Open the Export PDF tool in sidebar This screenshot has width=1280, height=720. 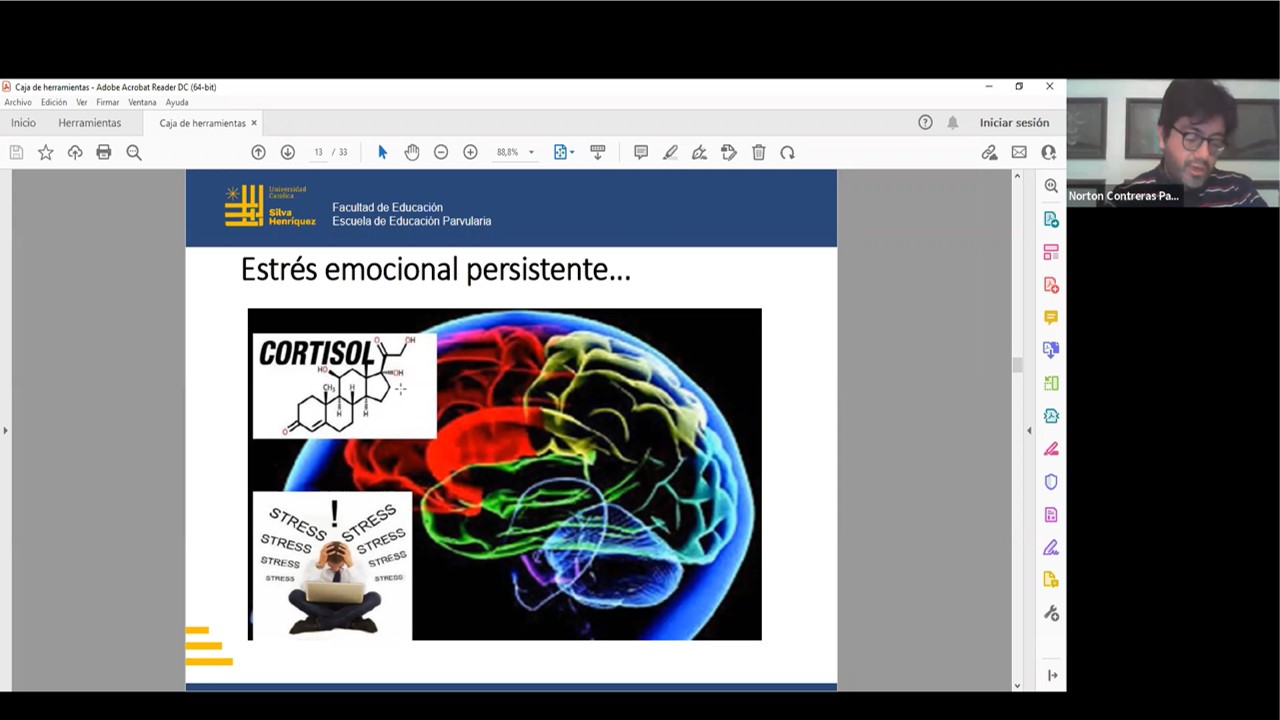click(x=1051, y=219)
